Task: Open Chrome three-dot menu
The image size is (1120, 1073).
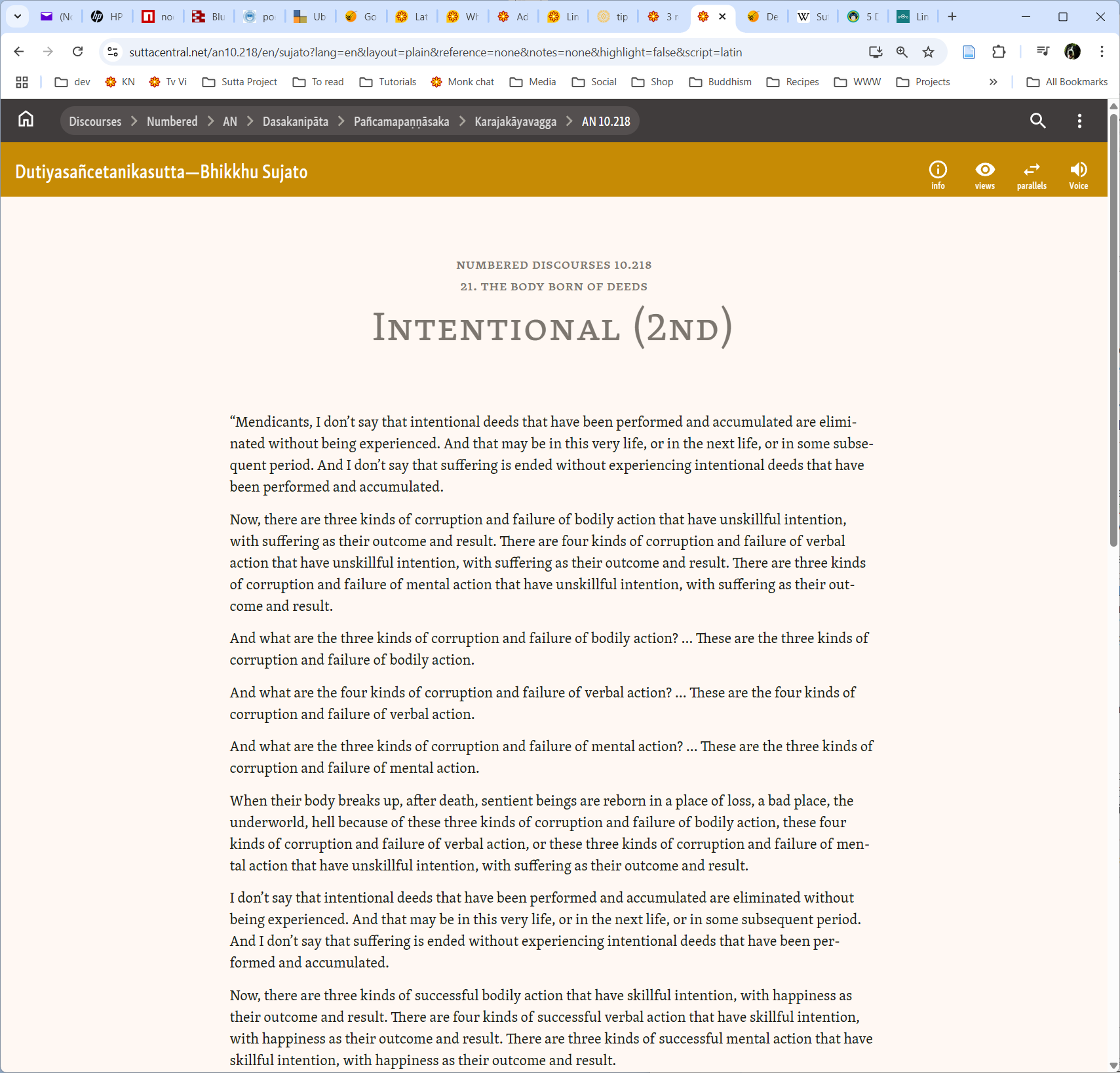Action: pos(1102,52)
